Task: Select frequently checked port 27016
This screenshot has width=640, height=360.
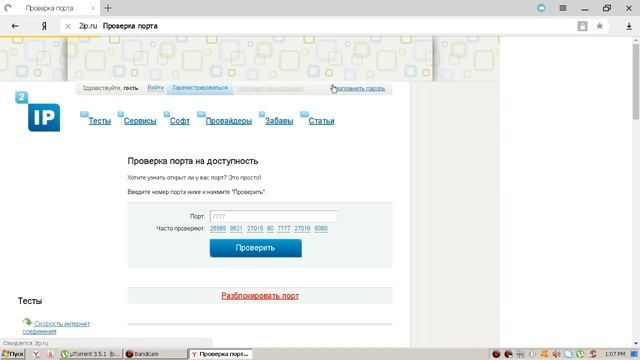Action: tap(302, 229)
